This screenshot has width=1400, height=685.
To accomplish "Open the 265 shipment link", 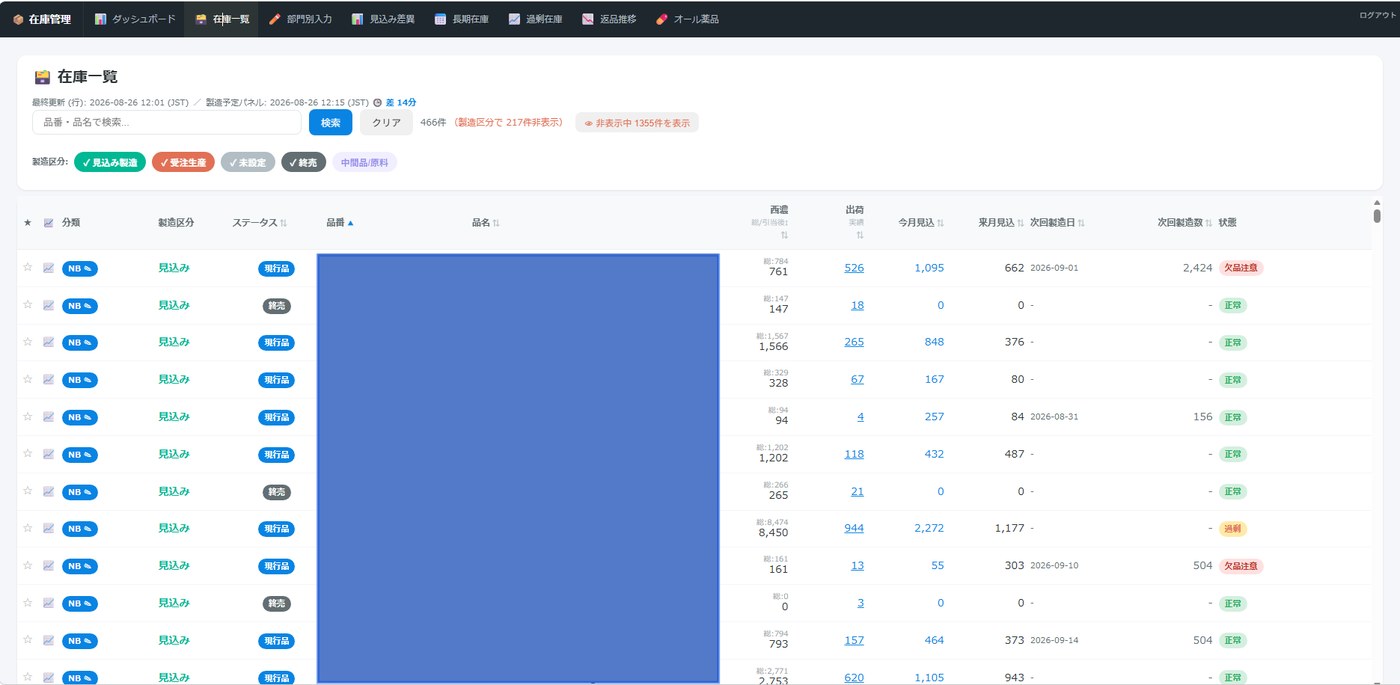I will point(854,342).
